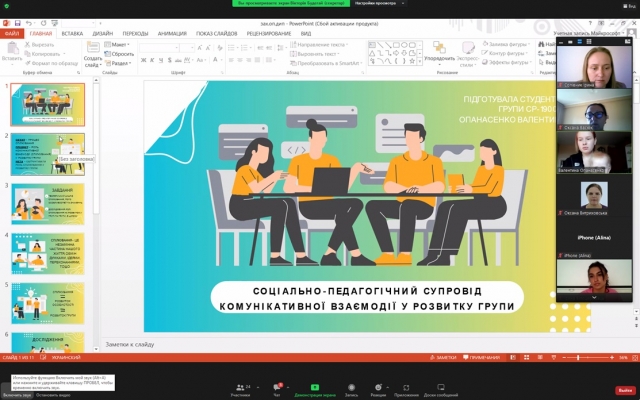Open font color A dropdown
The height and width of the screenshot is (400, 640).
click(216, 60)
